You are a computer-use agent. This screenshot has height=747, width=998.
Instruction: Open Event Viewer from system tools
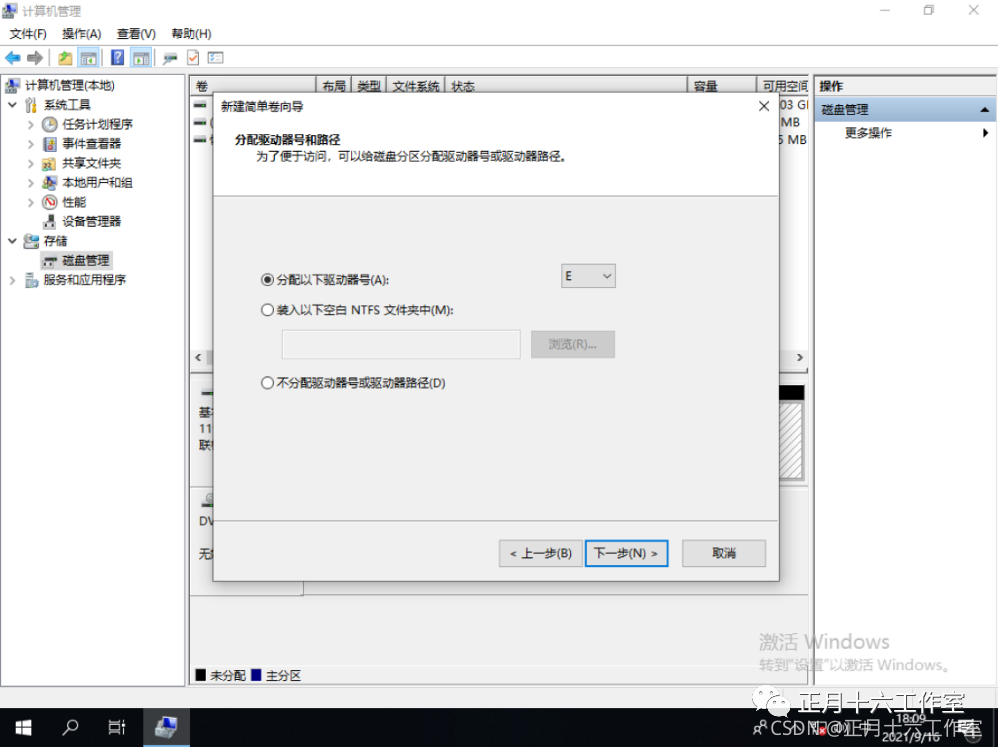tap(48, 144)
